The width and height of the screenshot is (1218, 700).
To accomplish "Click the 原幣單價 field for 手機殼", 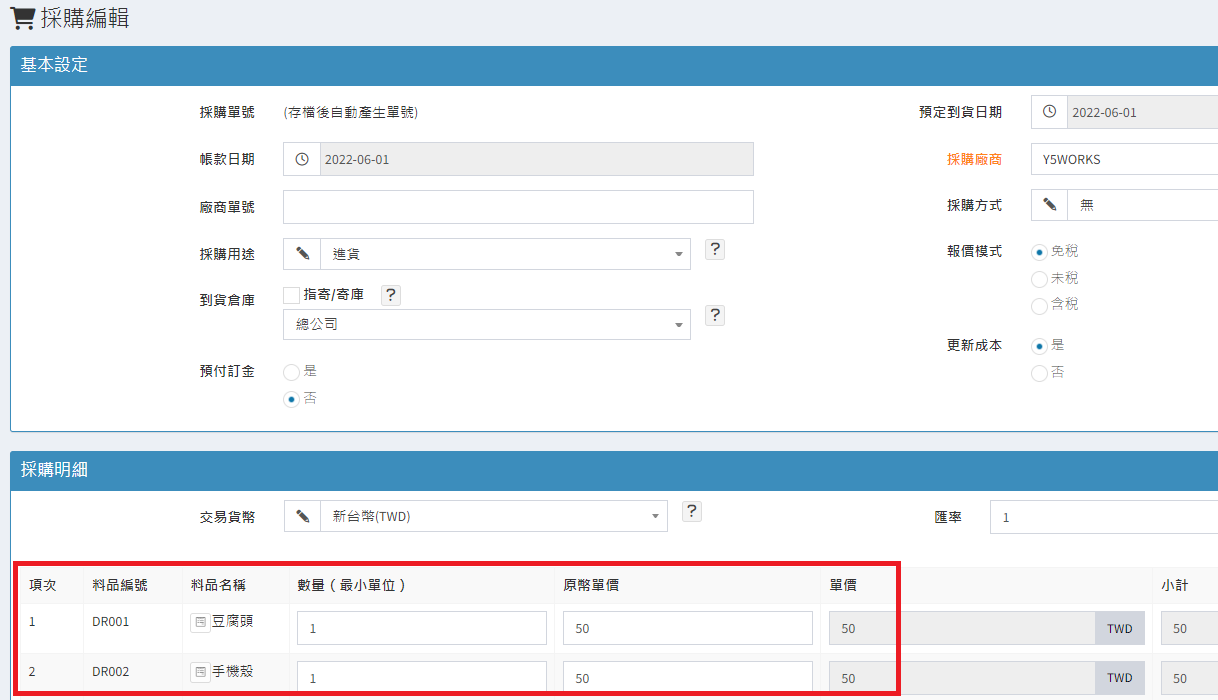I will pos(688,677).
